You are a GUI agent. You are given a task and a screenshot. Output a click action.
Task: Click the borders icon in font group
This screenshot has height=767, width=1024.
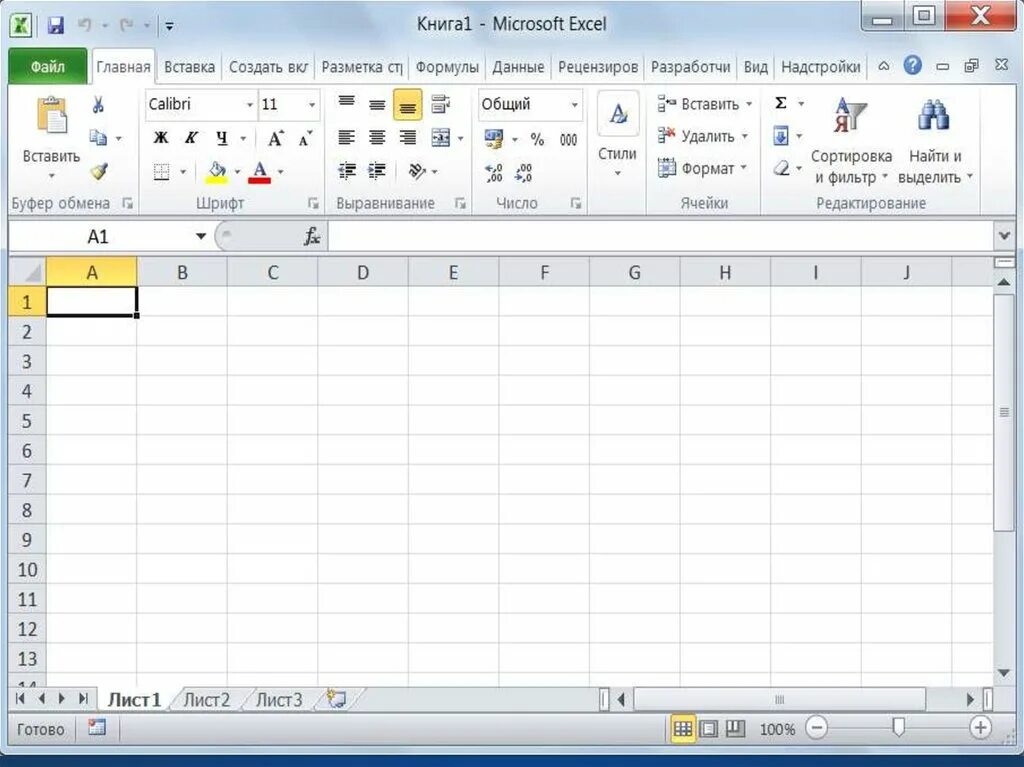point(161,172)
